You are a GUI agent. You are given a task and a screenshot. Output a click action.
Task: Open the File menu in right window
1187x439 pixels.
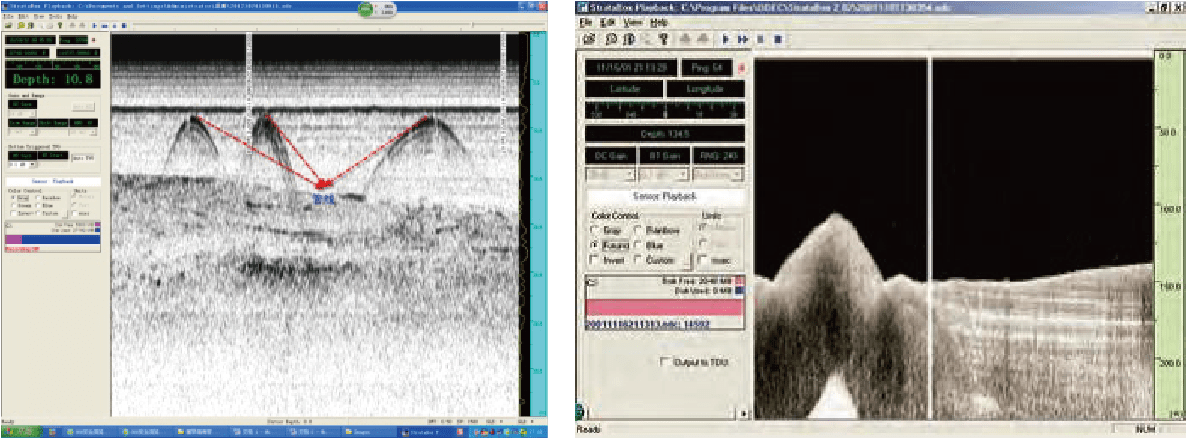point(584,21)
